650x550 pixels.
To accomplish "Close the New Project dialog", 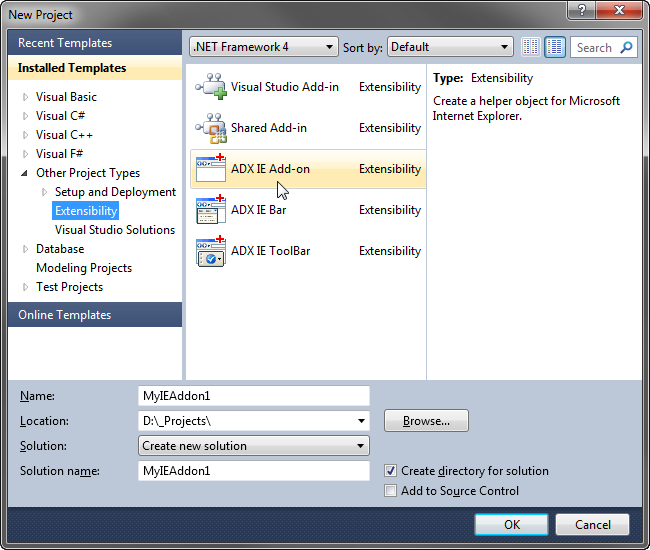I will [619, 10].
